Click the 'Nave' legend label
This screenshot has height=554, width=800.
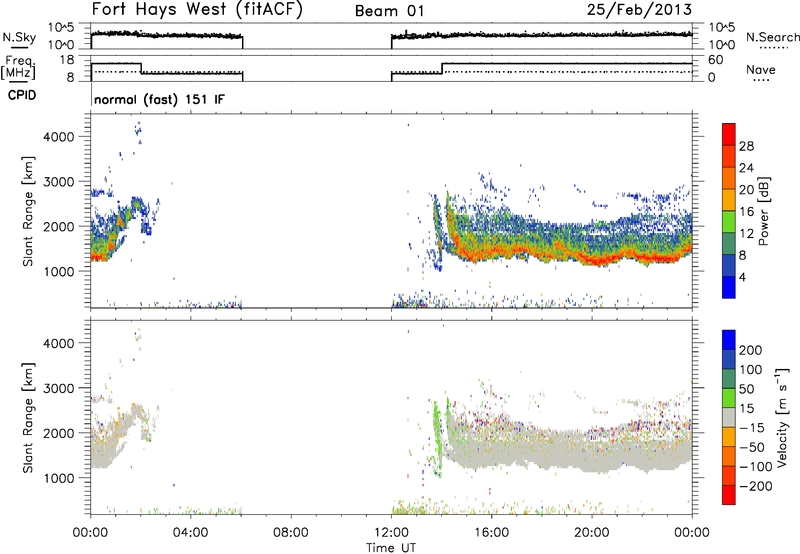point(761,69)
